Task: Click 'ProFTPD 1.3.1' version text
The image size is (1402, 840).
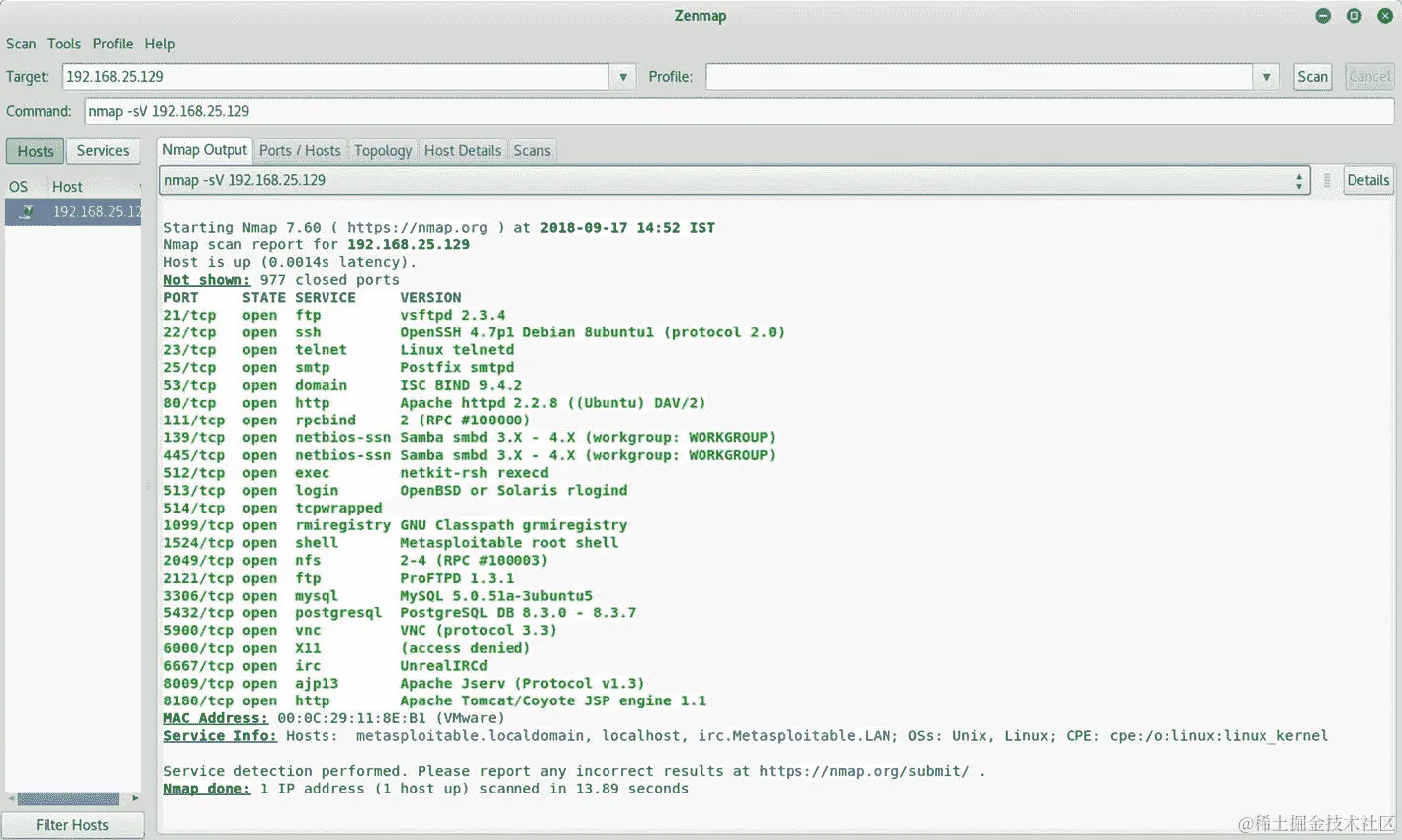Action: 456,578
